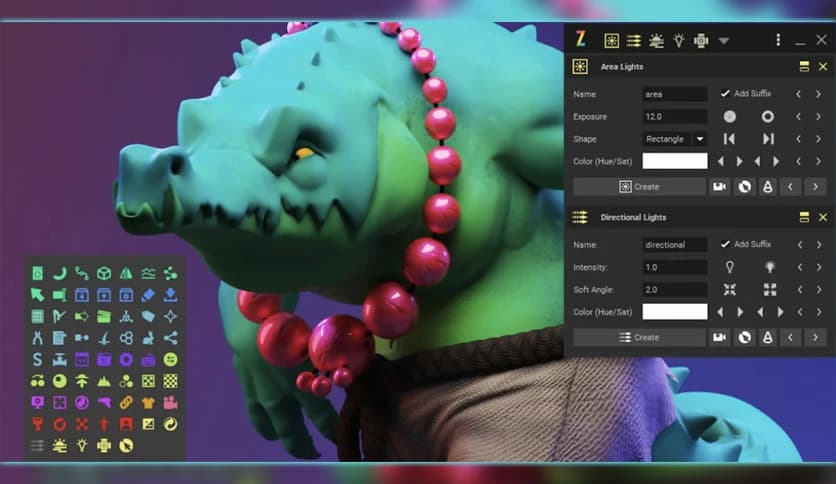Click right chevron on the Exposure row
The width and height of the screenshot is (836, 484).
818,117
